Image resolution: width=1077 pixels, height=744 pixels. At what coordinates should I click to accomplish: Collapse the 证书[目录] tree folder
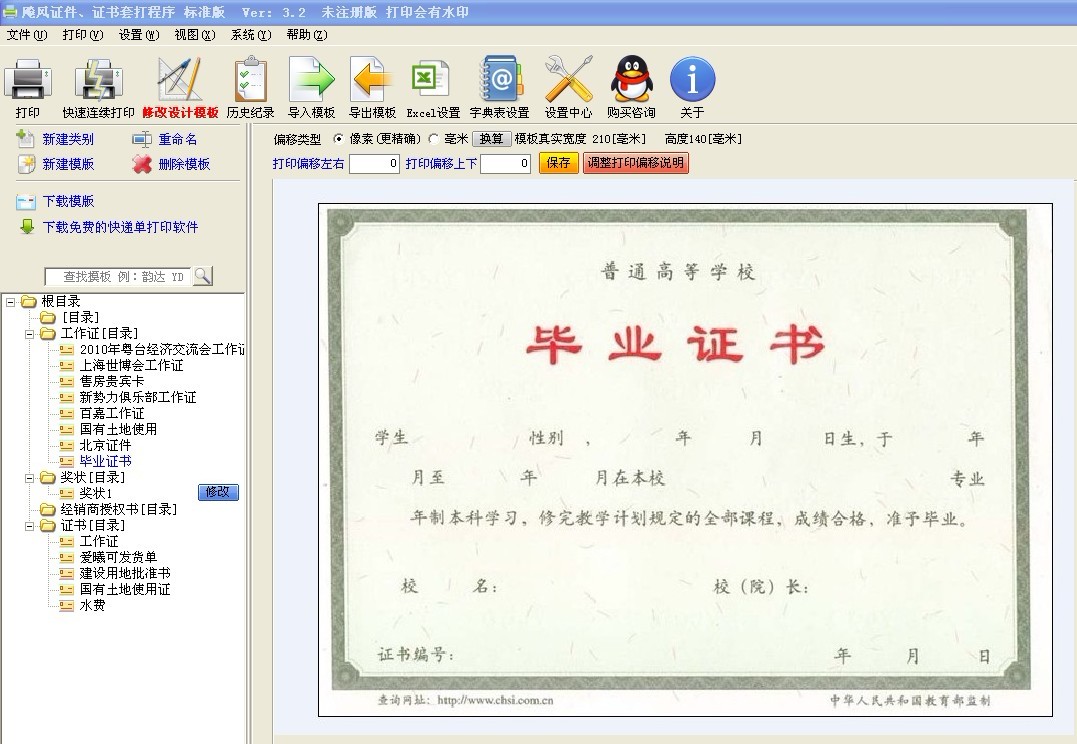[29, 525]
